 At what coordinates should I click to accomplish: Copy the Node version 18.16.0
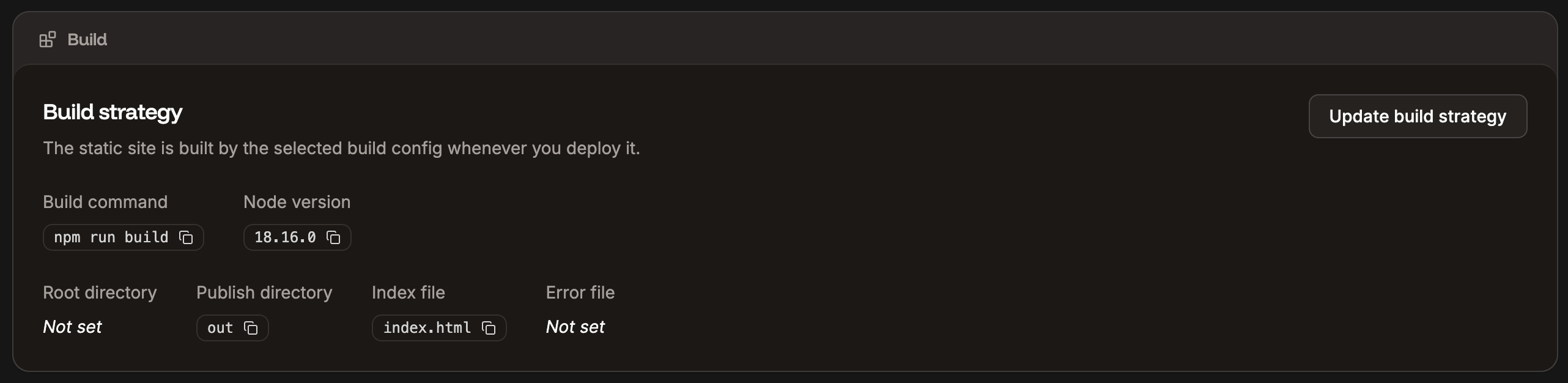[x=334, y=237]
